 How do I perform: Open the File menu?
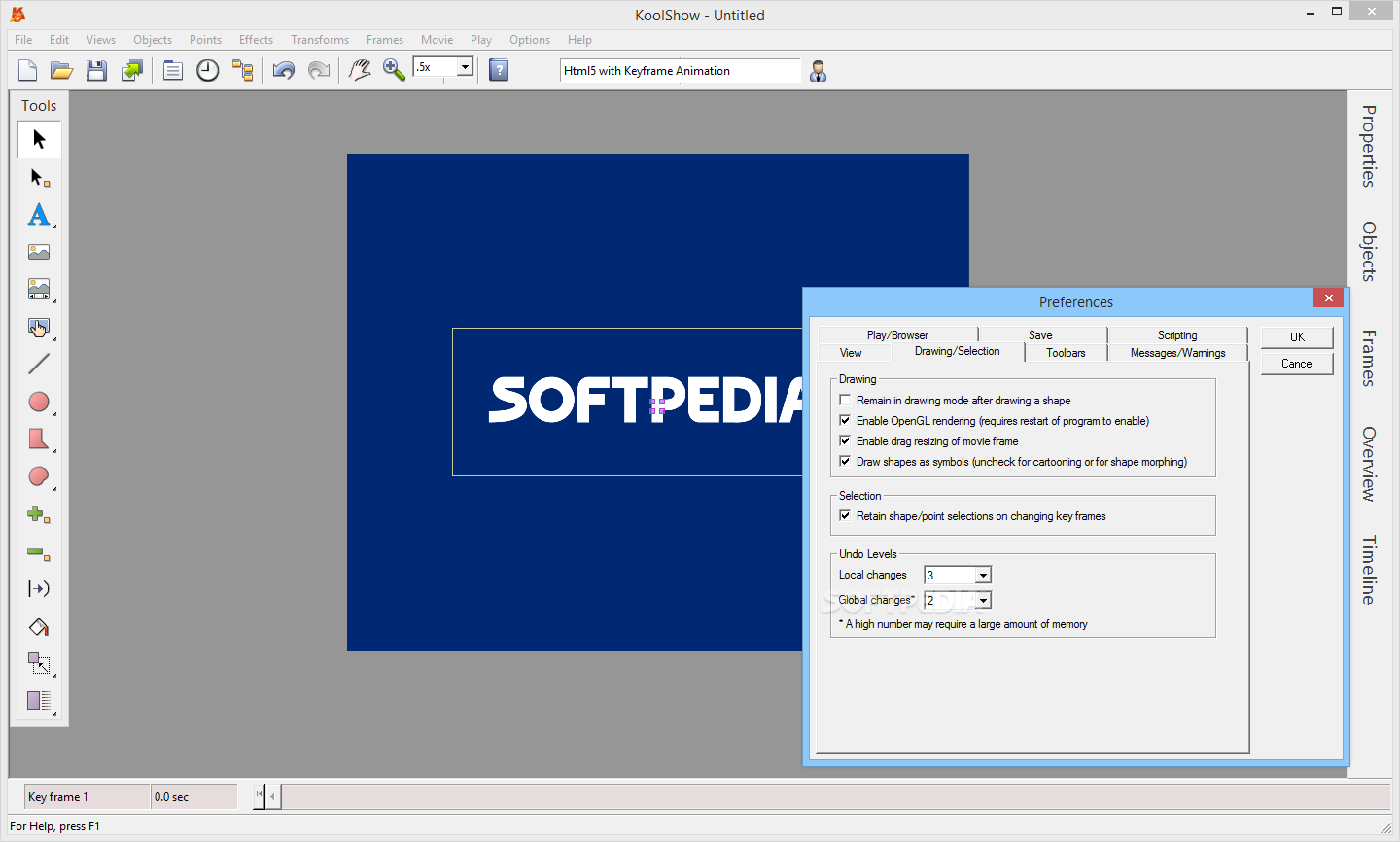coord(23,40)
